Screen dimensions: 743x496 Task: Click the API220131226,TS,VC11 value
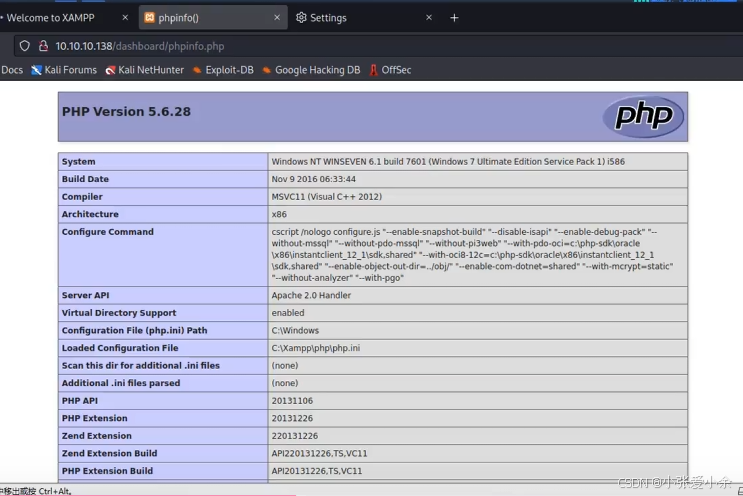pos(319,453)
